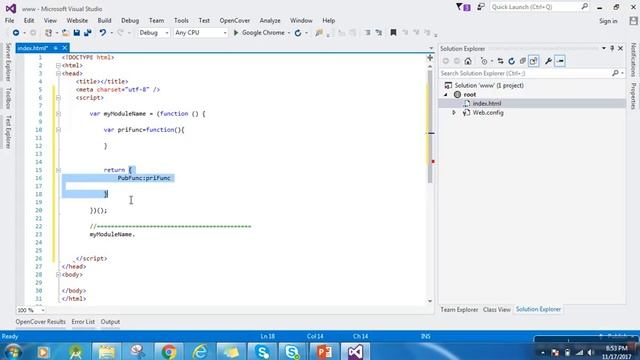Click the split-editor handle above the vertical scrollbar
The height and width of the screenshot is (360, 640).
[430, 58]
